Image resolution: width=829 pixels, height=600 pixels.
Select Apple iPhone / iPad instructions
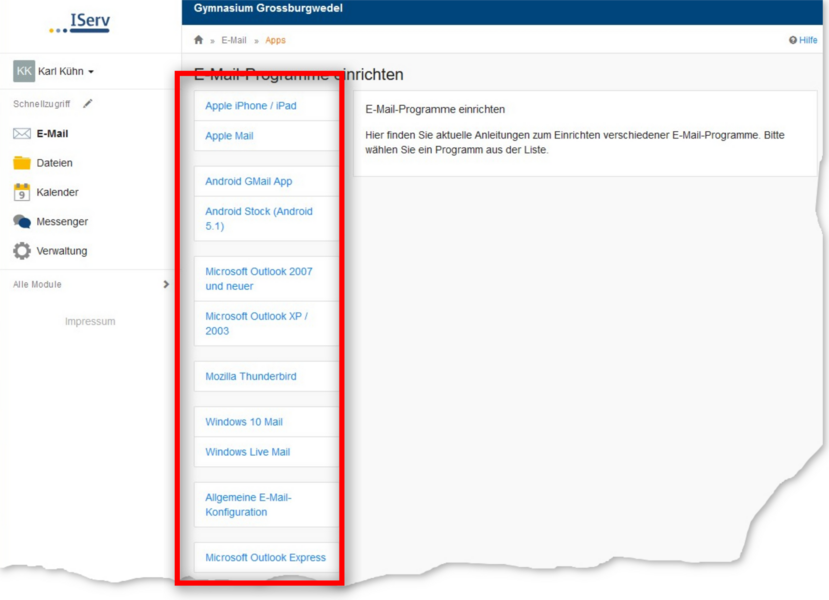tap(251, 106)
